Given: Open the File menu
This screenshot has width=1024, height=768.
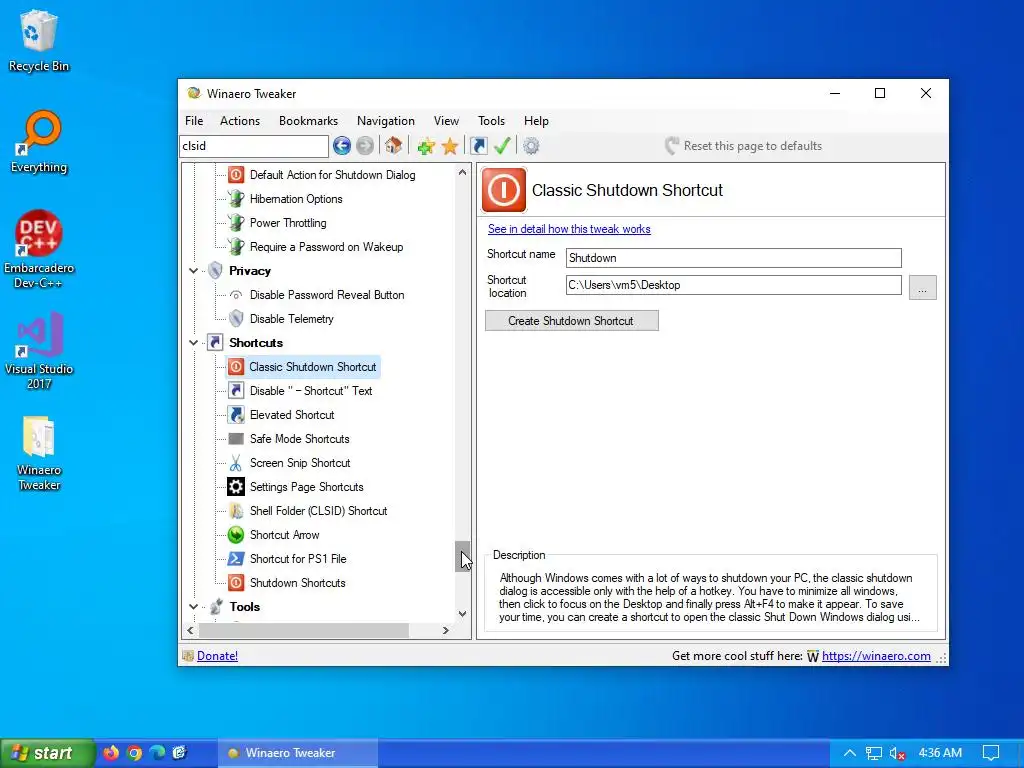Looking at the screenshot, I should [194, 121].
